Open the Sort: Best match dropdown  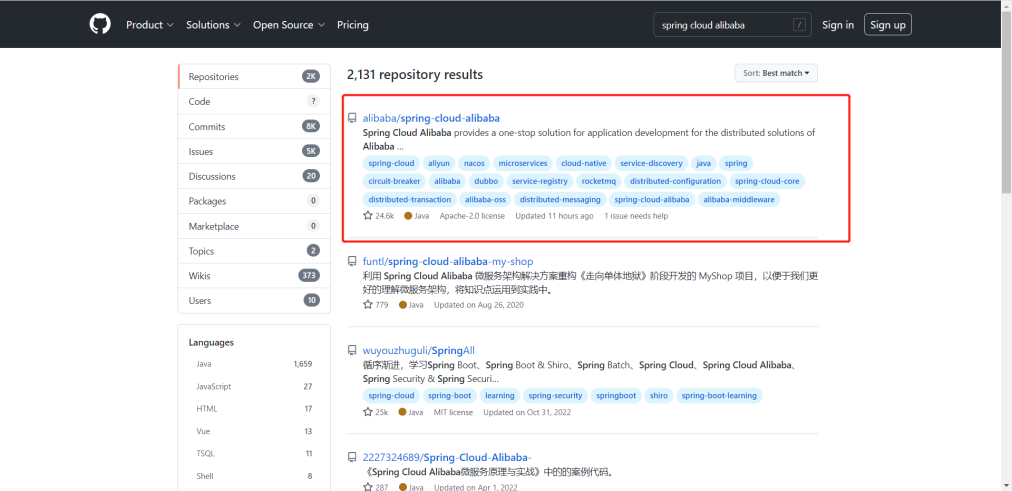pos(776,73)
